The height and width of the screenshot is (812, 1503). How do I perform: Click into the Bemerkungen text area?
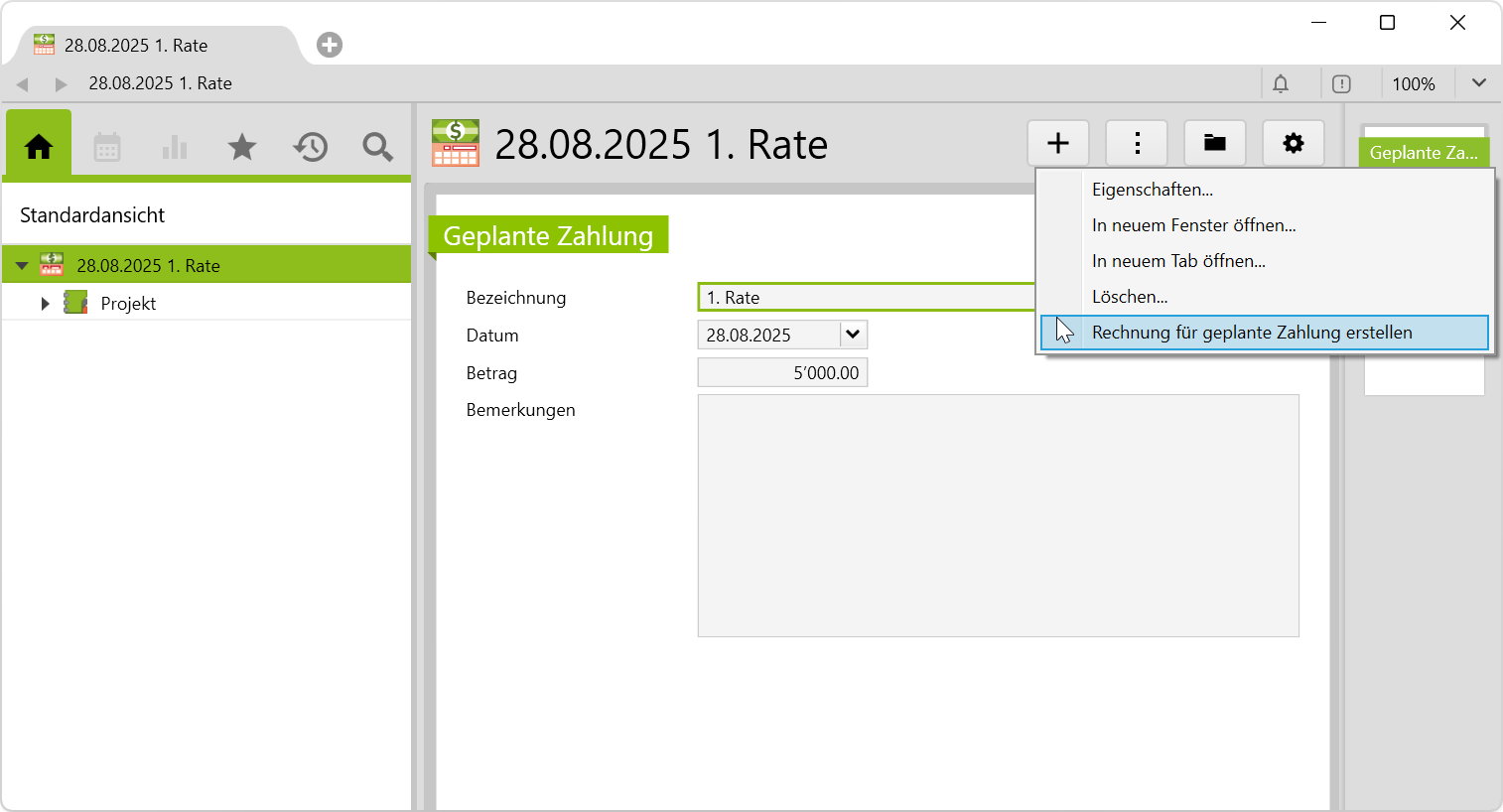[x=998, y=515]
